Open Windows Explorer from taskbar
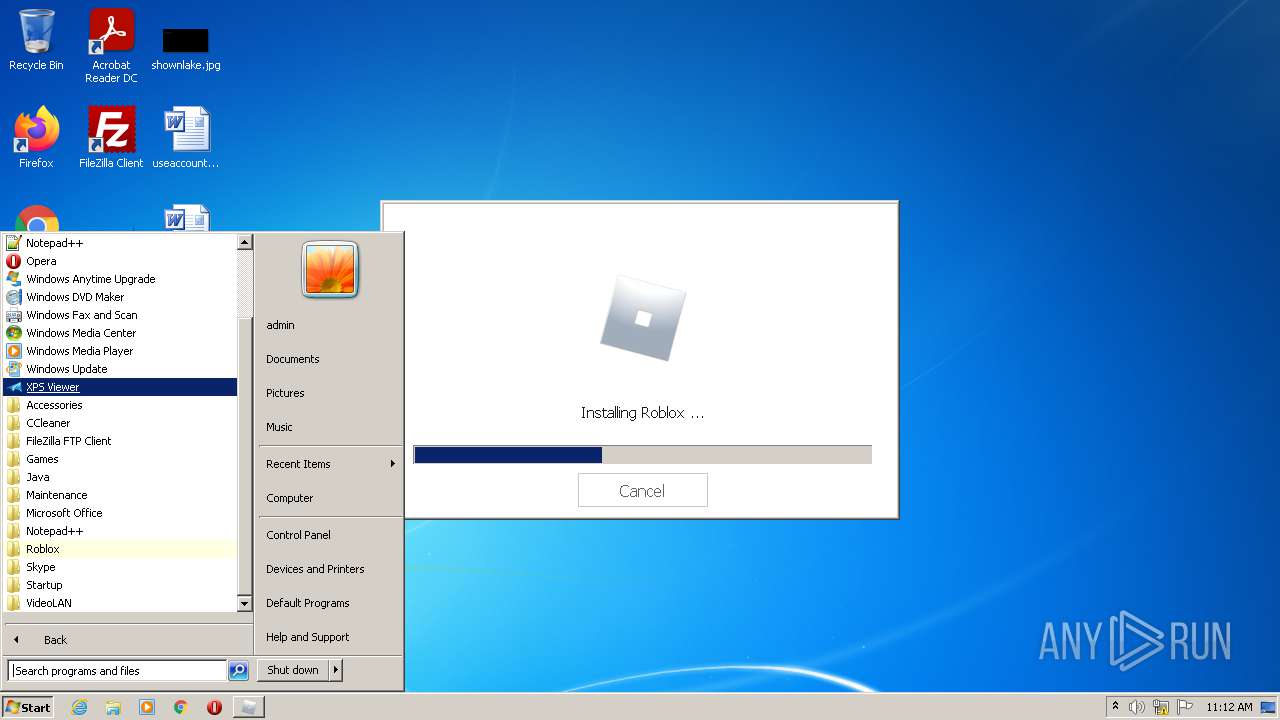 click(113, 707)
